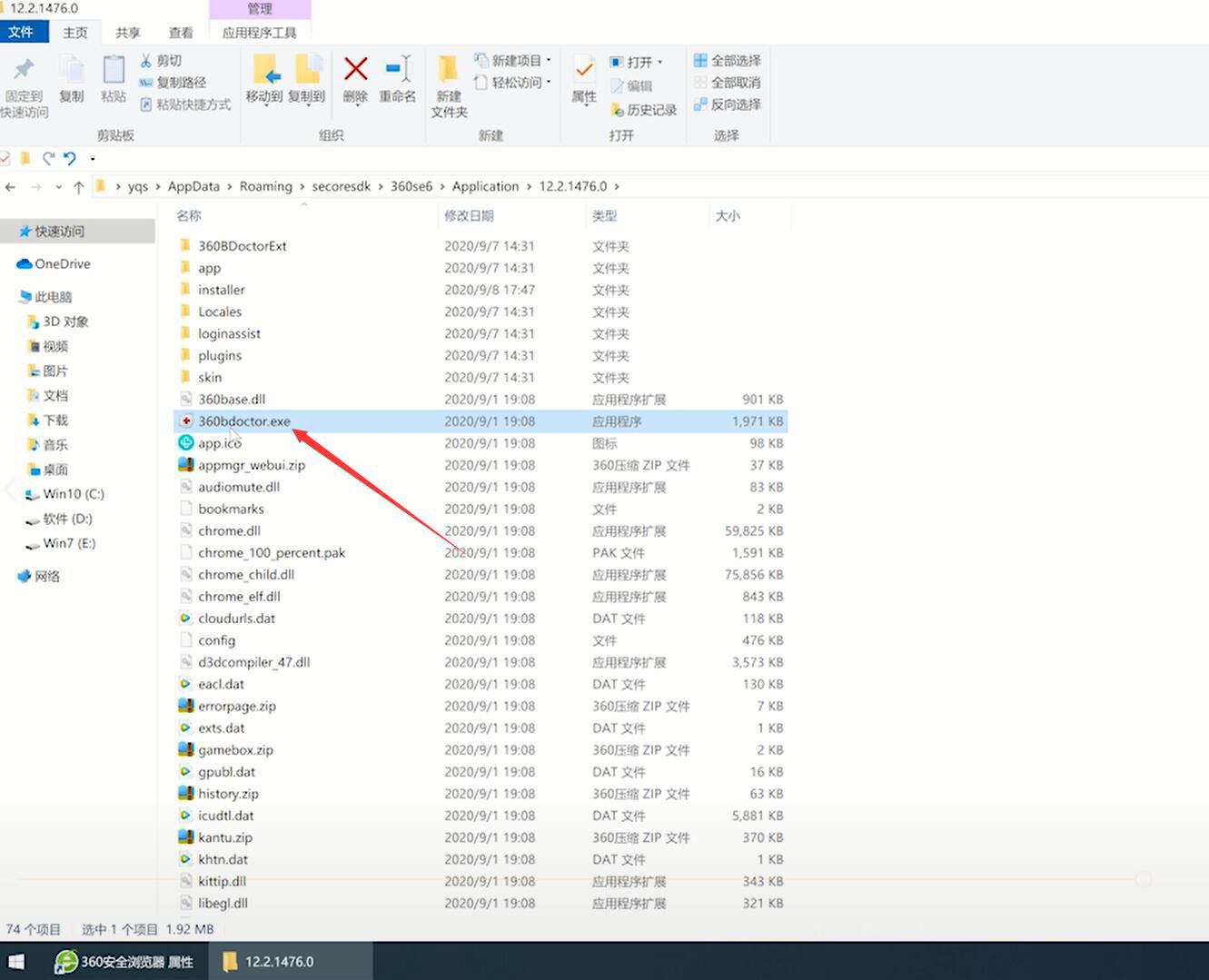Select history.zip file icon
Image resolution: width=1209 pixels, height=980 pixels.
point(185,794)
